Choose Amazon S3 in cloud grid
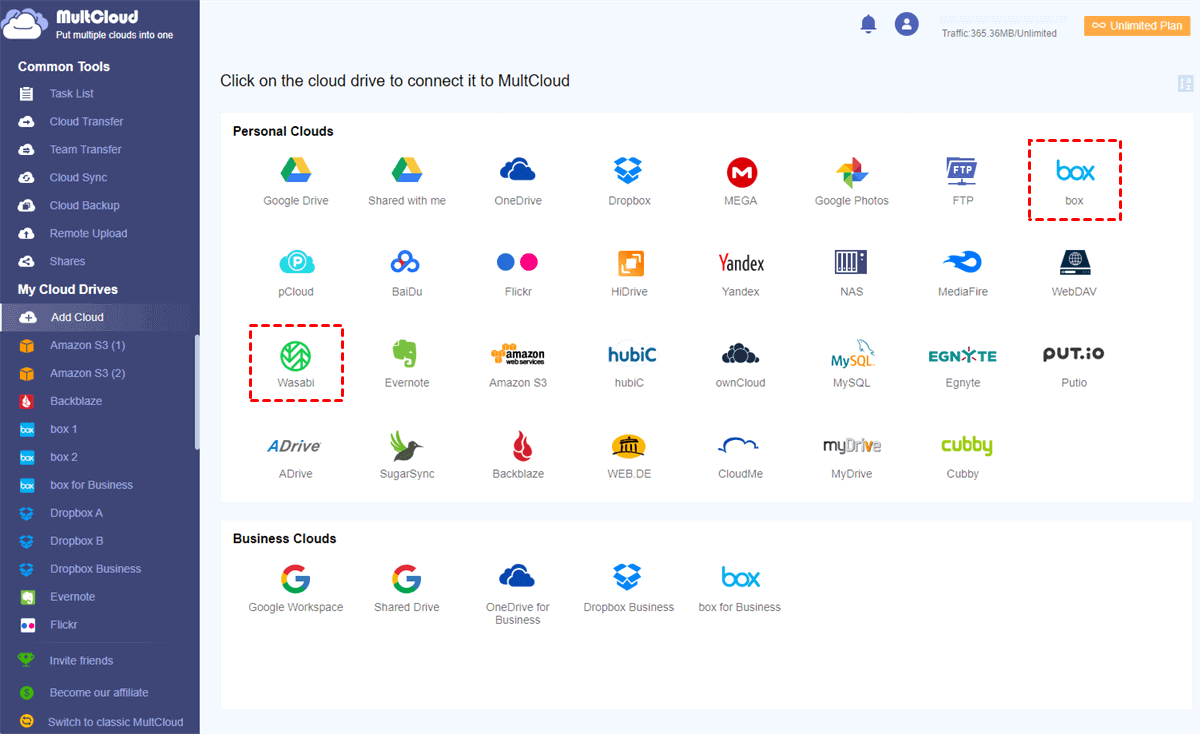 [518, 364]
